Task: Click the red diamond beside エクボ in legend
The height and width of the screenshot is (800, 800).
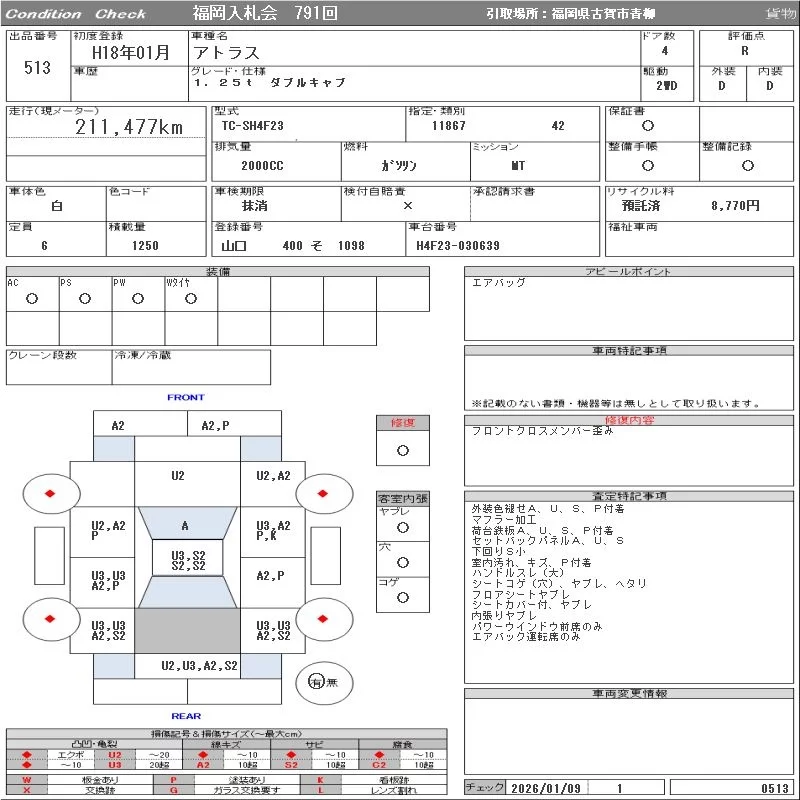Action: click(27, 755)
